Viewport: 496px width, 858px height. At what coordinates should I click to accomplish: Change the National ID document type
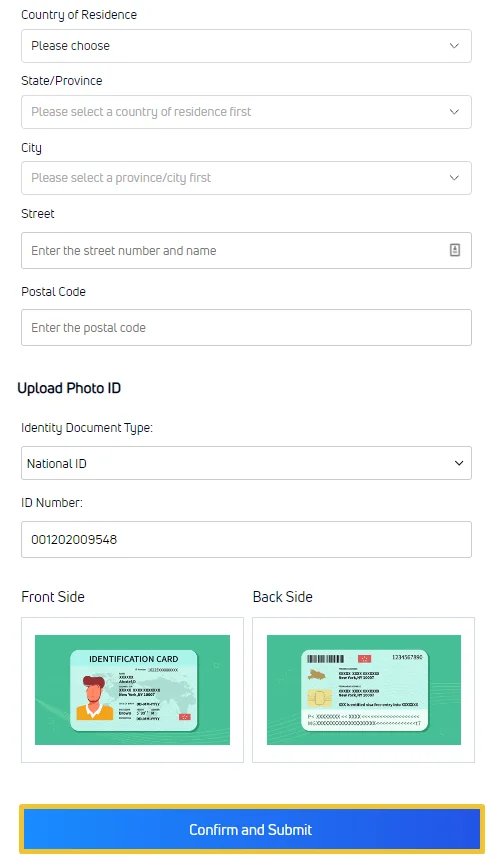coord(246,463)
